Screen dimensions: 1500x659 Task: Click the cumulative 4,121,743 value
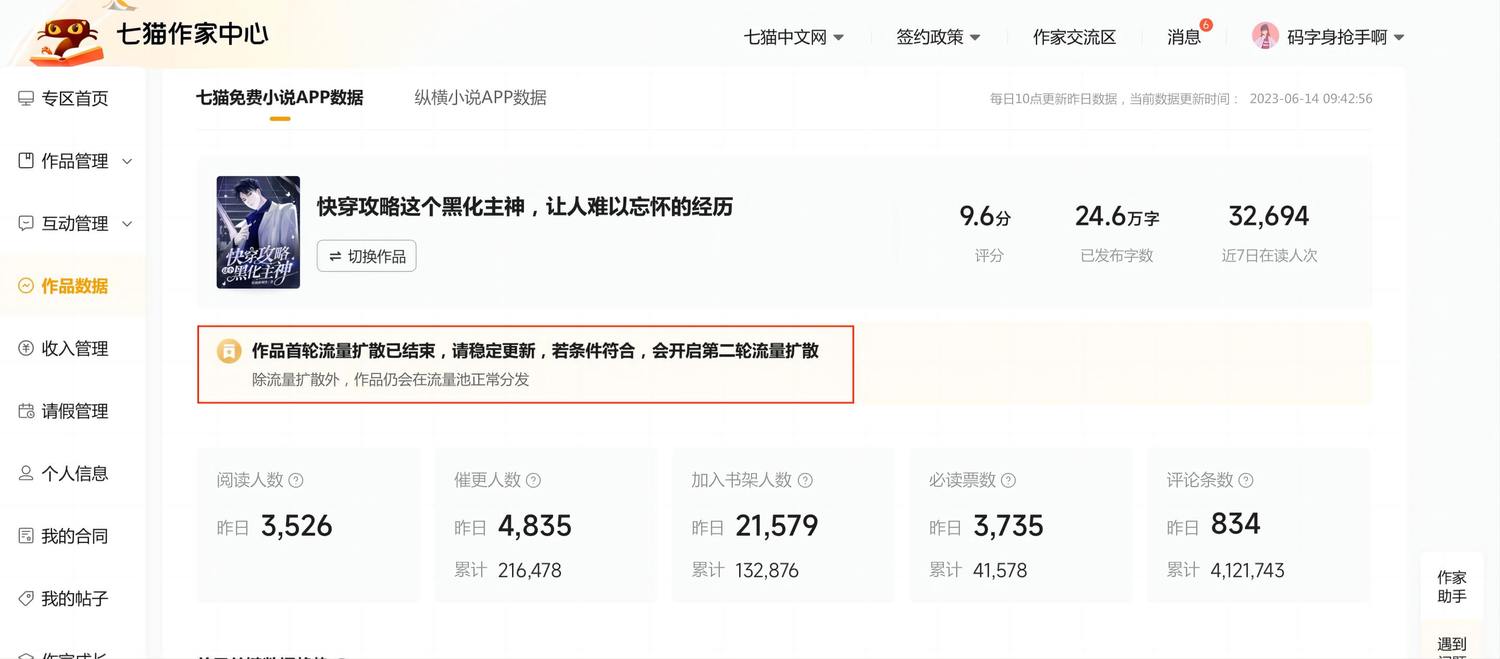coord(1247,571)
